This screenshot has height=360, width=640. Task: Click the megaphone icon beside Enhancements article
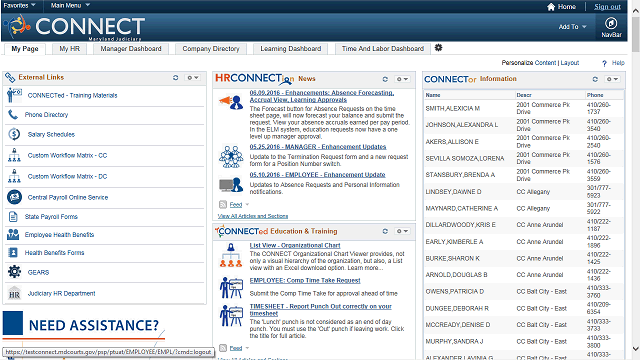[x=231, y=102]
